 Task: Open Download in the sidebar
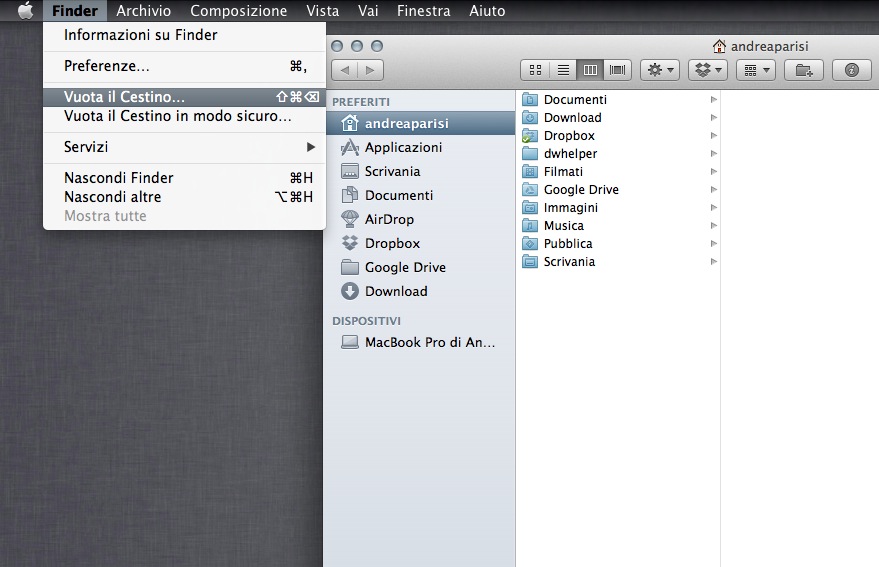pyautogui.click(x=420, y=292)
